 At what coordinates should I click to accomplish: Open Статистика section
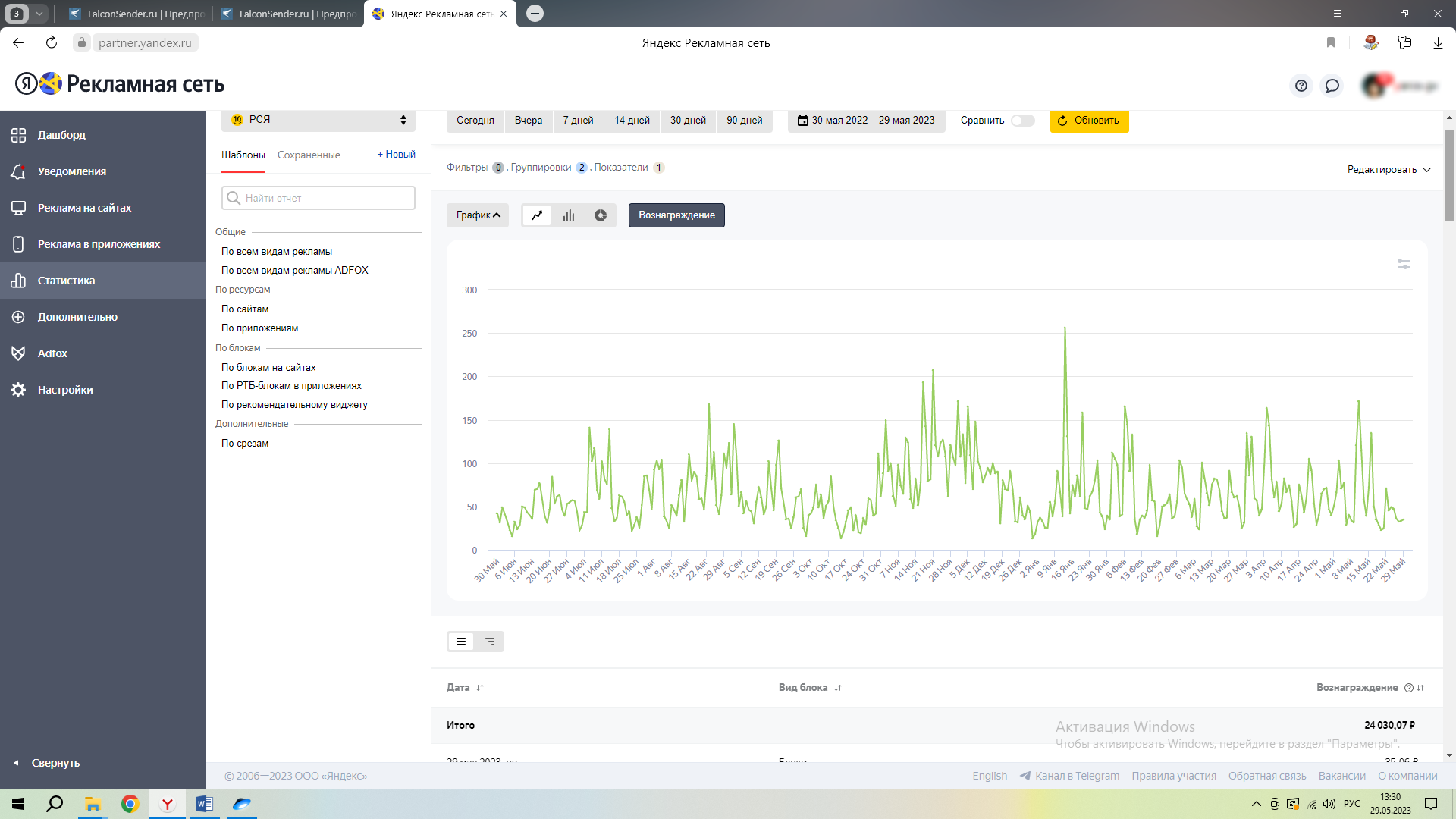click(x=102, y=281)
